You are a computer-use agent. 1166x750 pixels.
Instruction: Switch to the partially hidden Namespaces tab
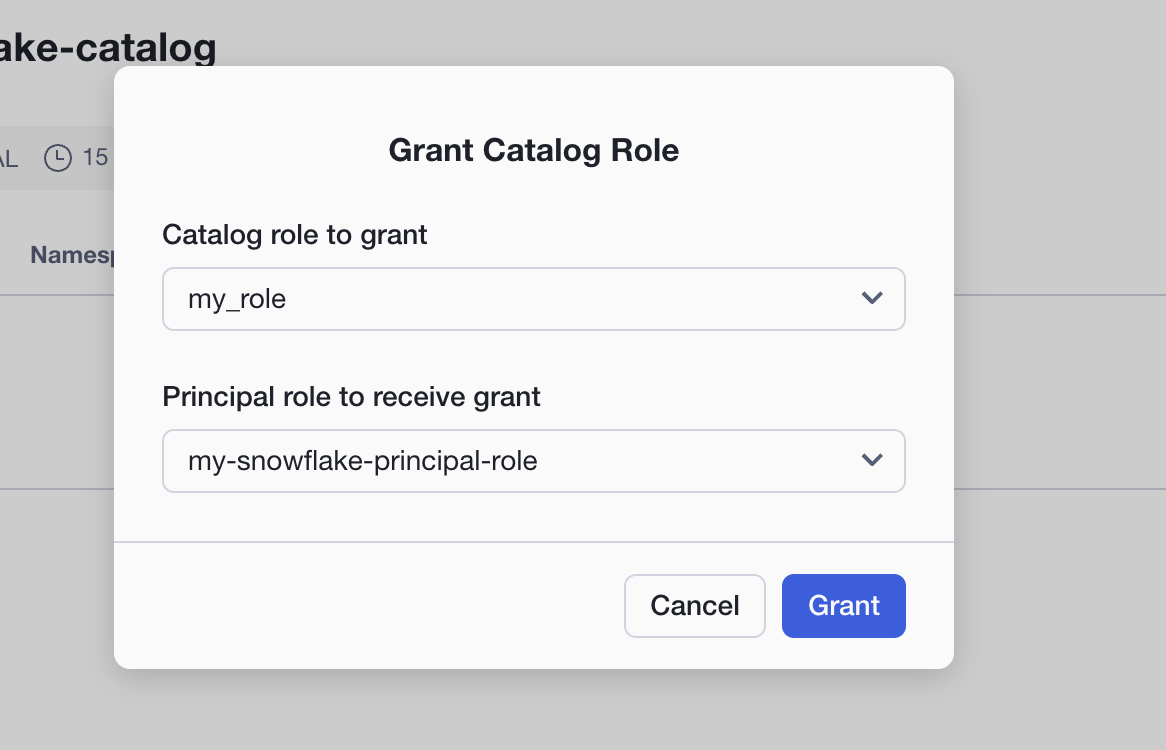(71, 255)
